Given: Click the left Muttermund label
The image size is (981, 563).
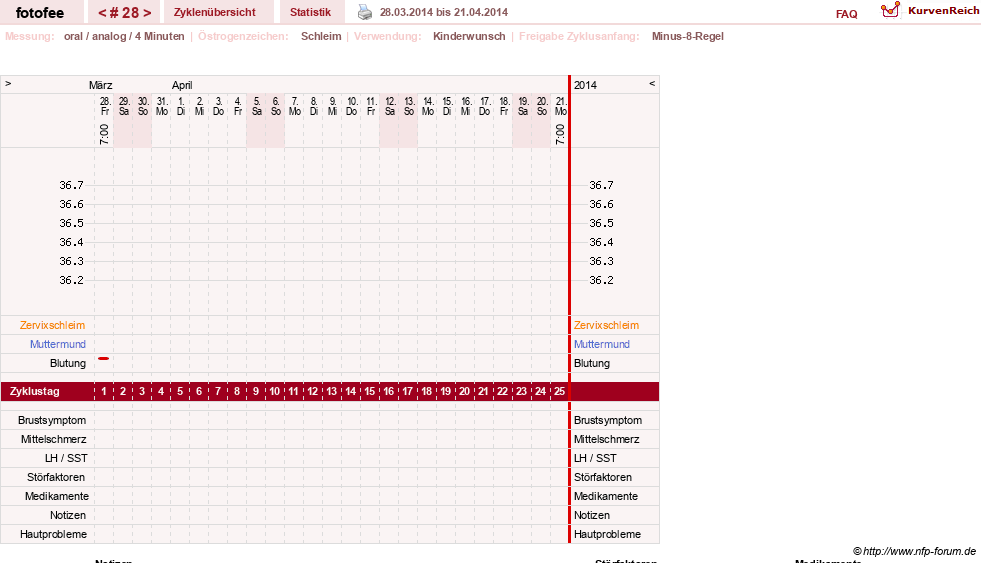Looking at the screenshot, I should 58,344.
